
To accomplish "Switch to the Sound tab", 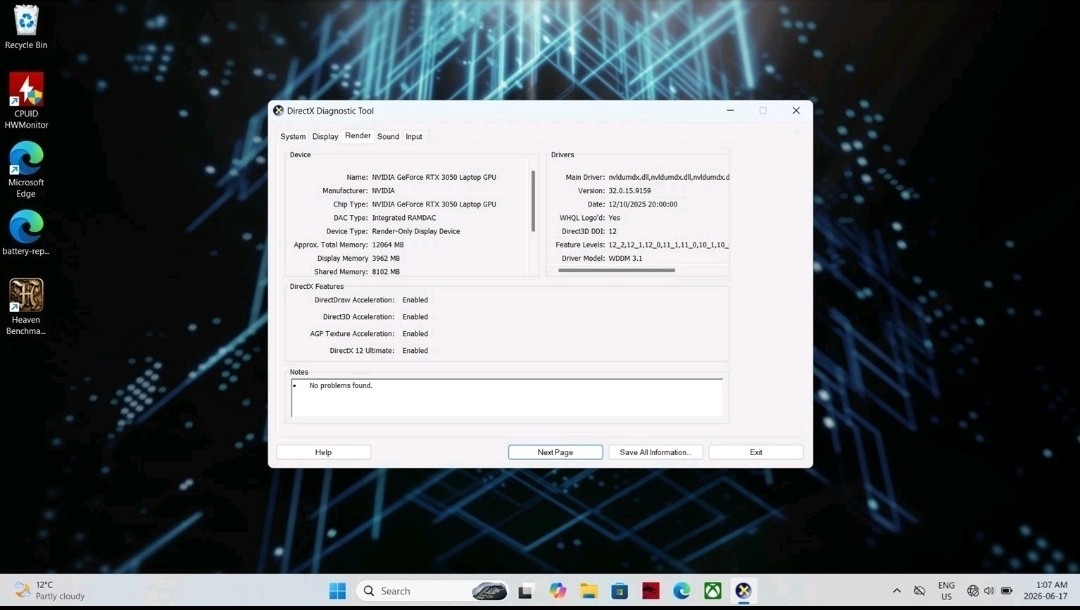I will (x=388, y=136).
